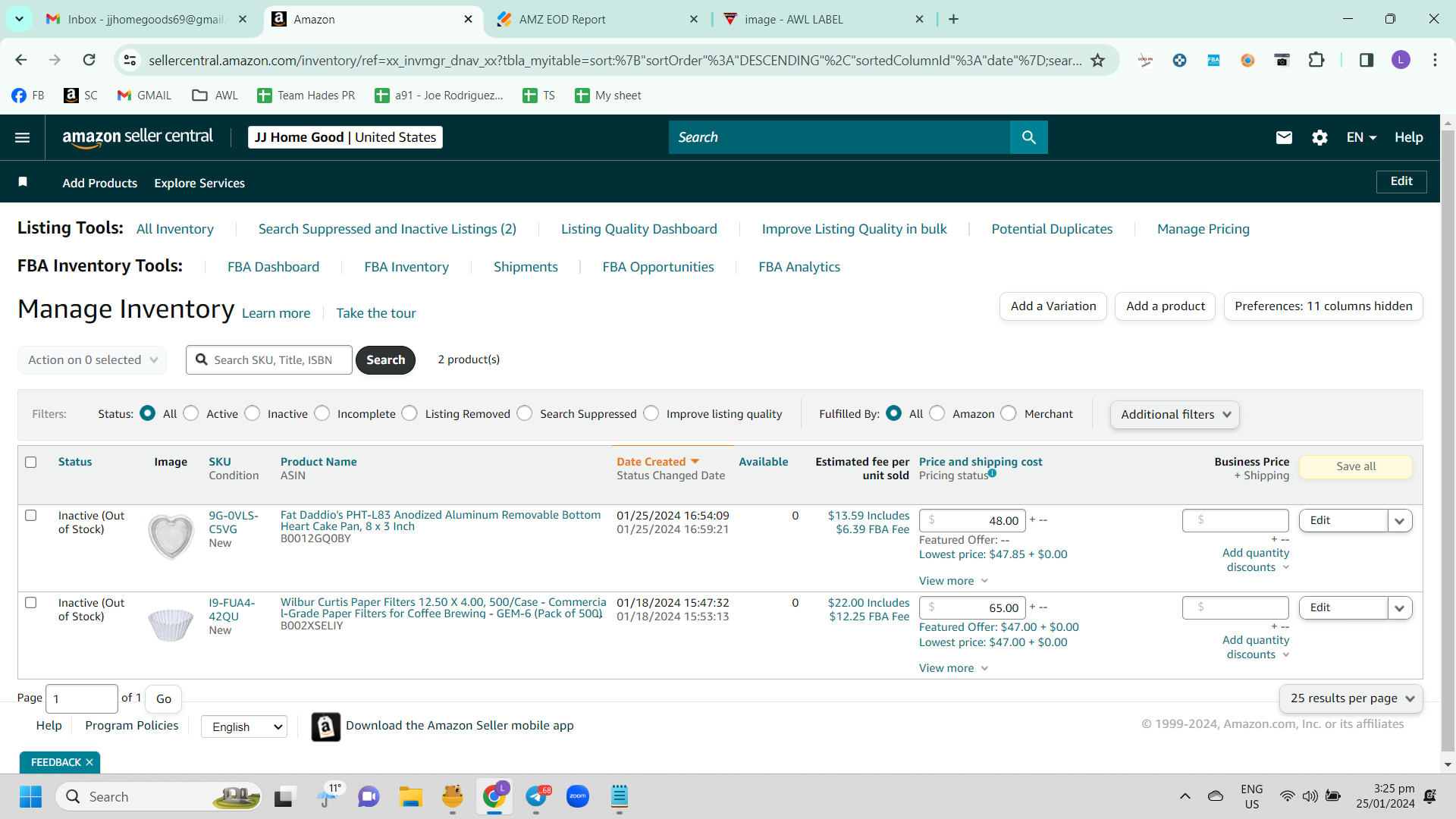
Task: Open a new browser tab
Action: tap(953, 19)
